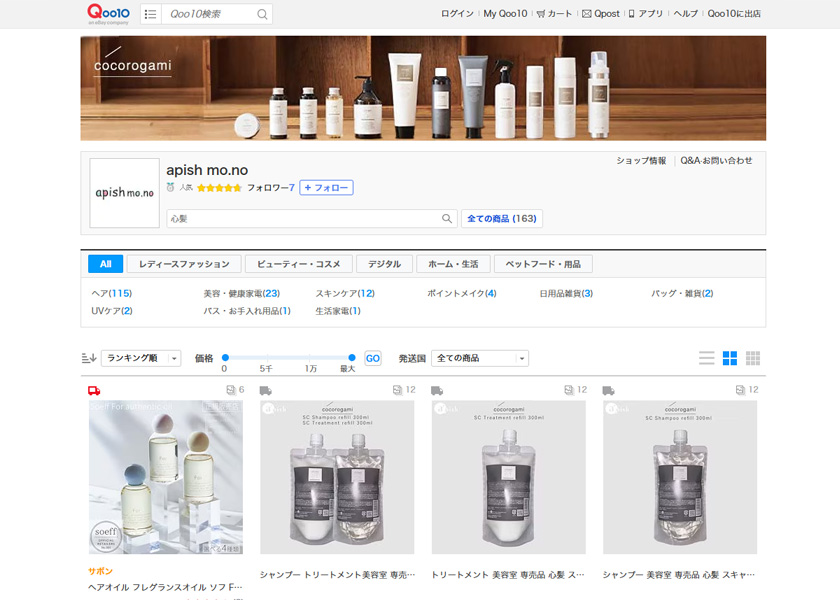Click the maximum price slider handle
This screenshot has width=840, height=600.
pos(351,357)
